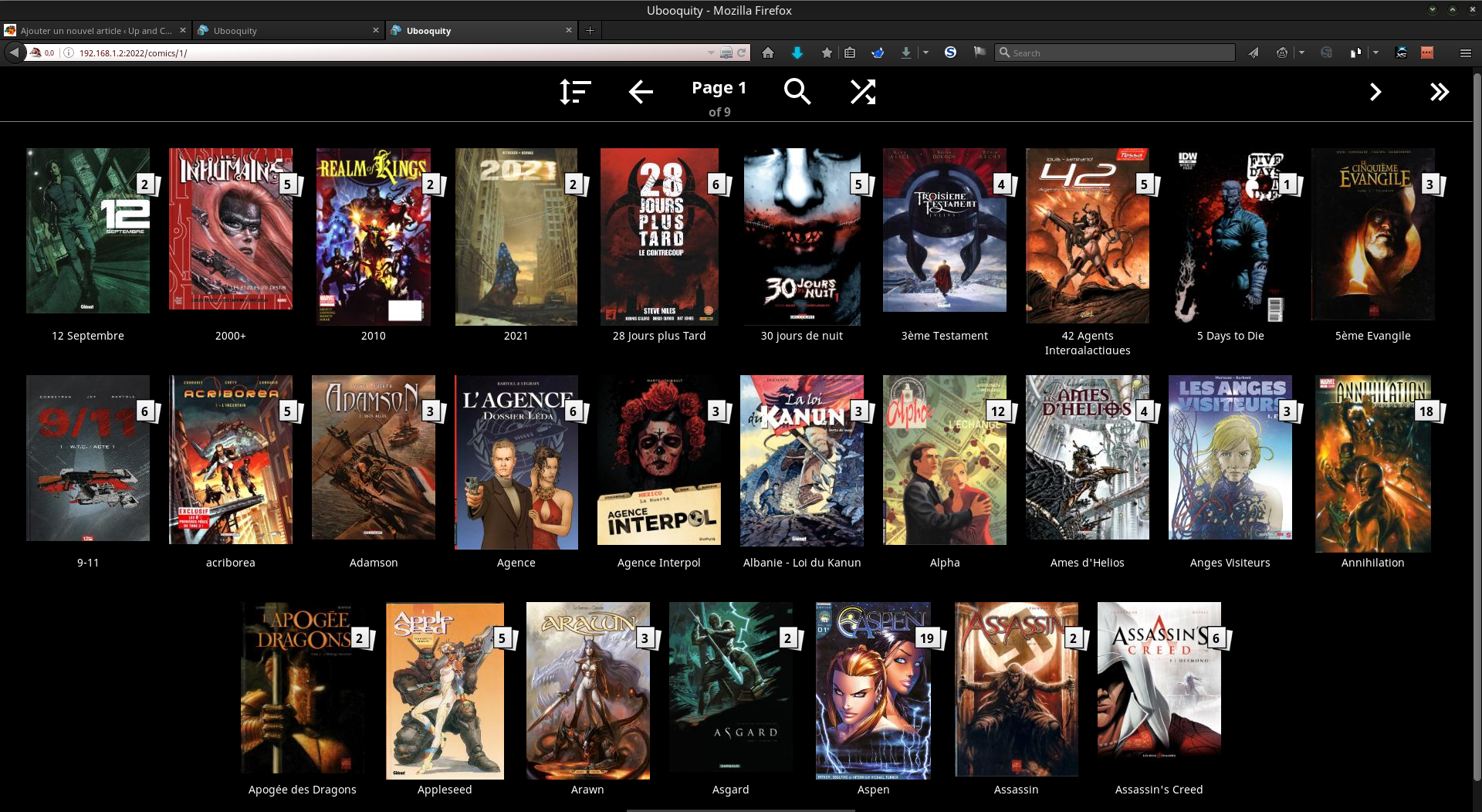The width and height of the screenshot is (1482, 812).
Task: Open the 42 Agents Intergalactiques cover
Action: pos(1088,235)
